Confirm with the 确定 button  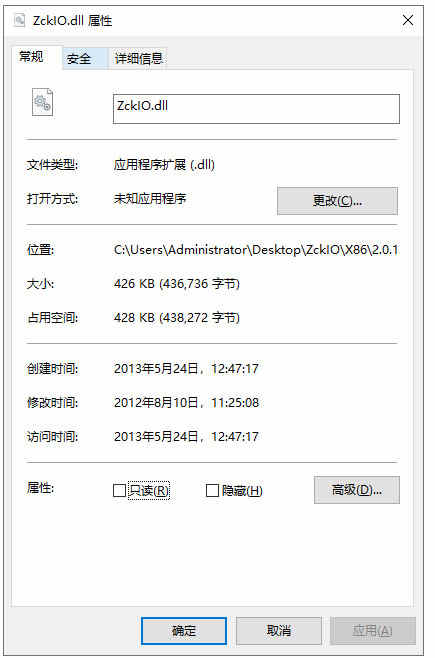click(184, 631)
